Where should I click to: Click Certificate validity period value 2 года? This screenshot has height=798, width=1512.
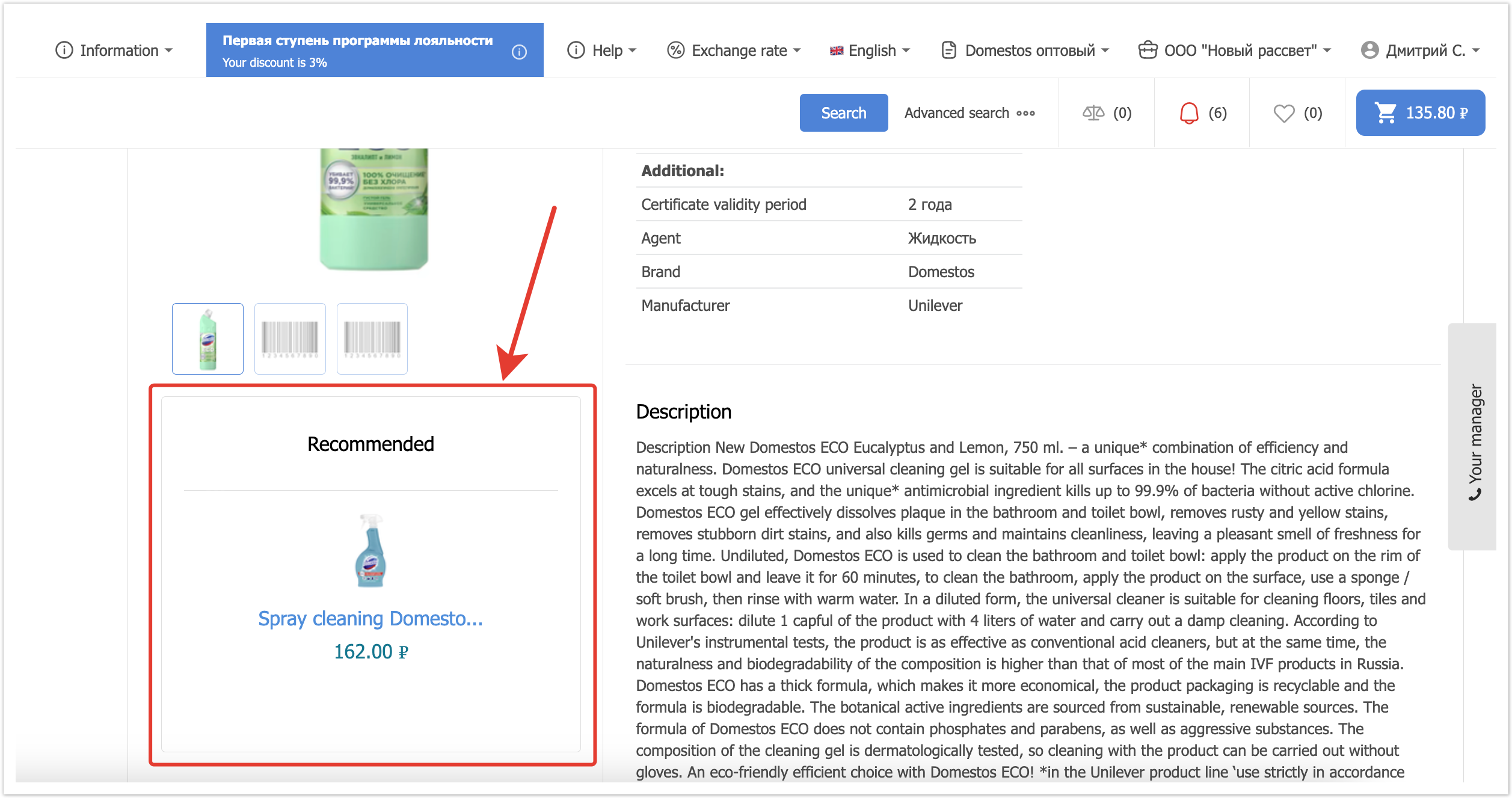coord(930,204)
